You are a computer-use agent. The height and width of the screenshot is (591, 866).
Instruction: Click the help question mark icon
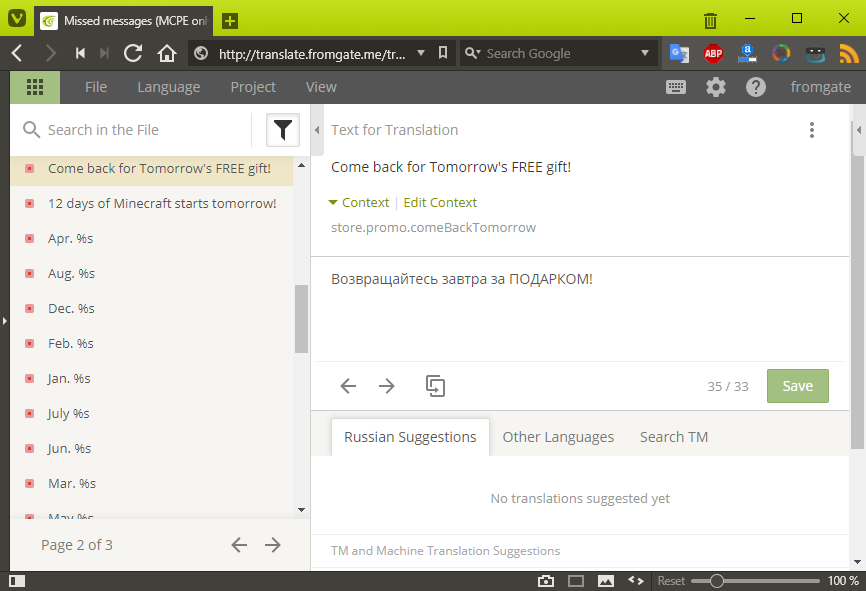(x=756, y=87)
